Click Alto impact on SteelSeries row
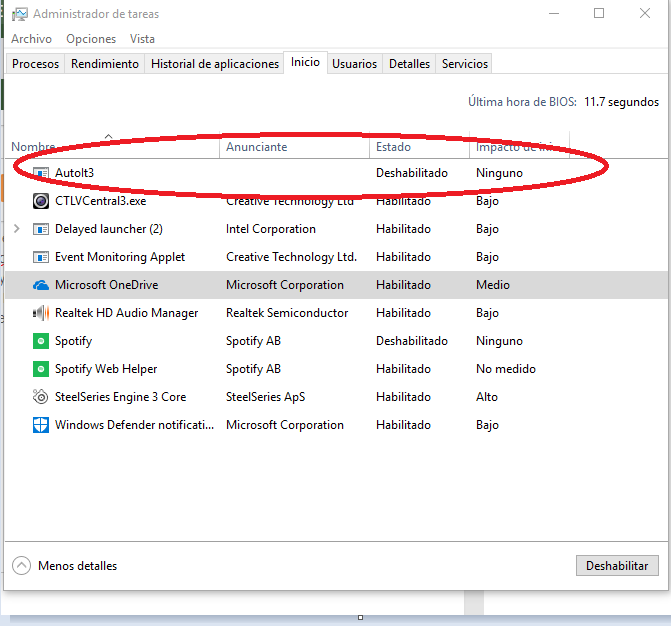Viewport: 671px width, 626px height. (487, 397)
